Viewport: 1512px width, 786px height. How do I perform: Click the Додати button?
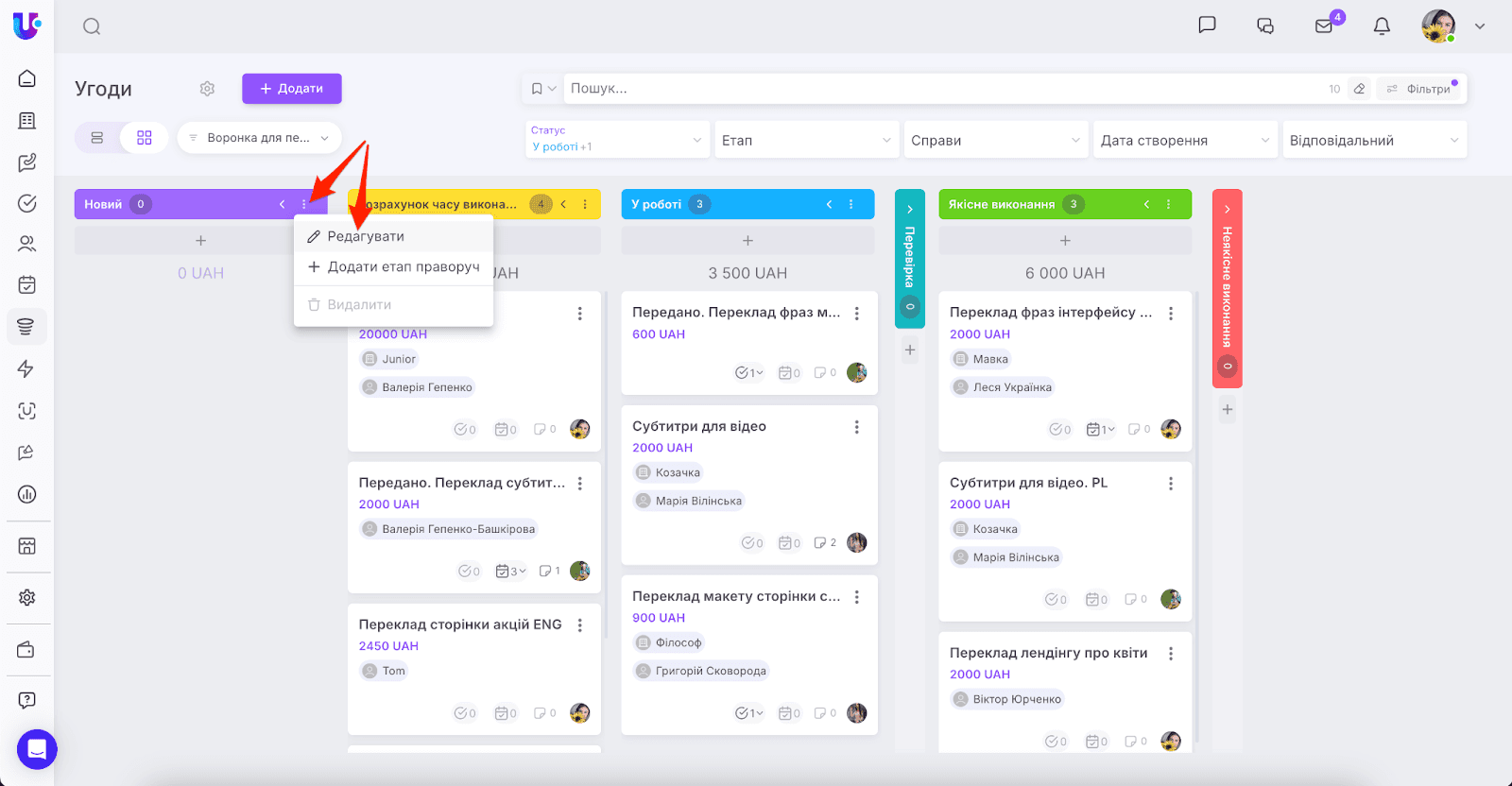[x=292, y=89]
